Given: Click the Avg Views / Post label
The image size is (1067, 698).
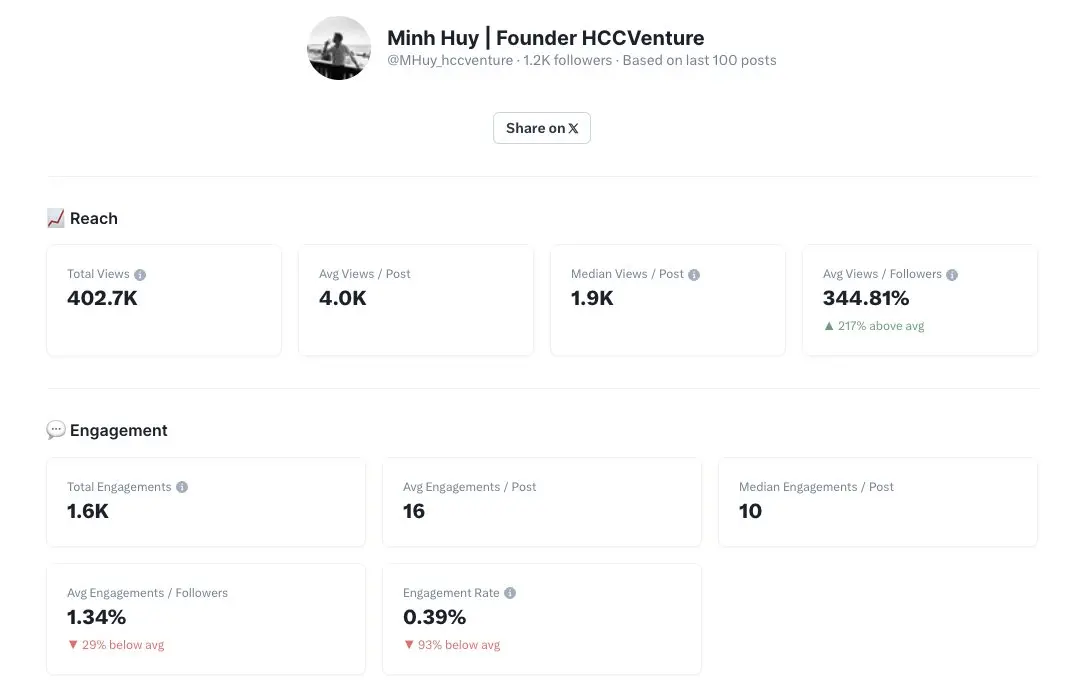Looking at the screenshot, I should (x=365, y=274).
